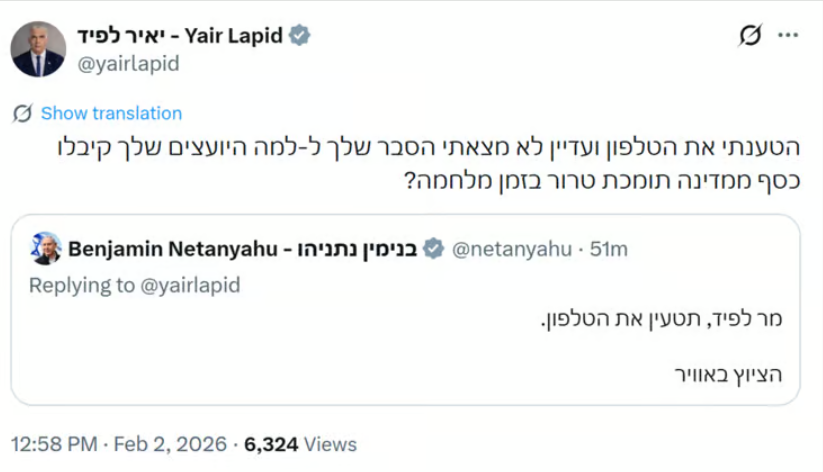
Task: Click the 6,324 Views count
Action: point(302,443)
